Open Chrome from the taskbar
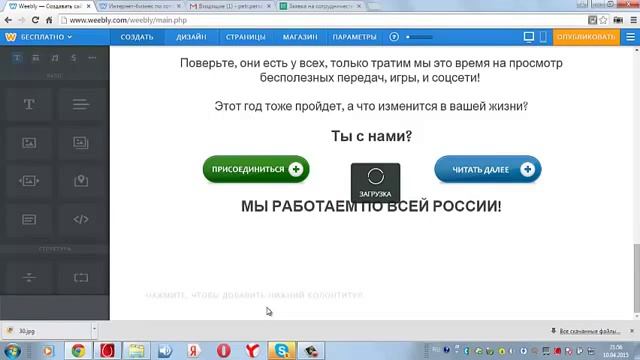The image size is (640, 360). click(x=78, y=351)
